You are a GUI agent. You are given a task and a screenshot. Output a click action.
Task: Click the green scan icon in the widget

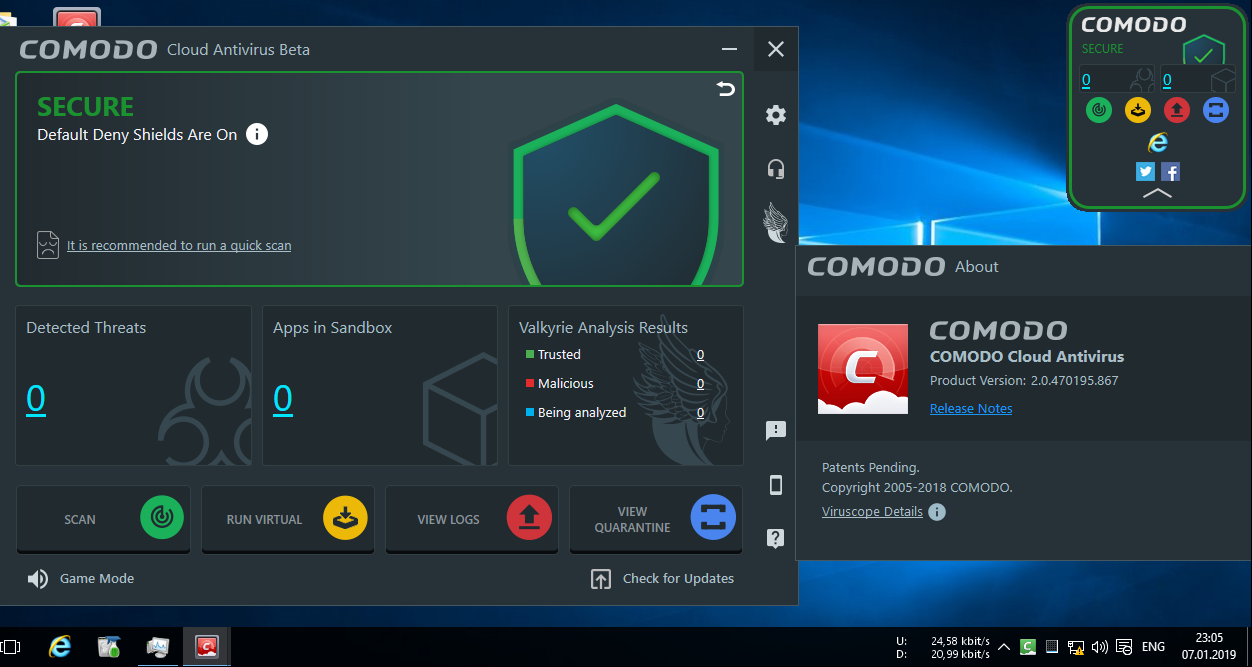click(x=1099, y=110)
